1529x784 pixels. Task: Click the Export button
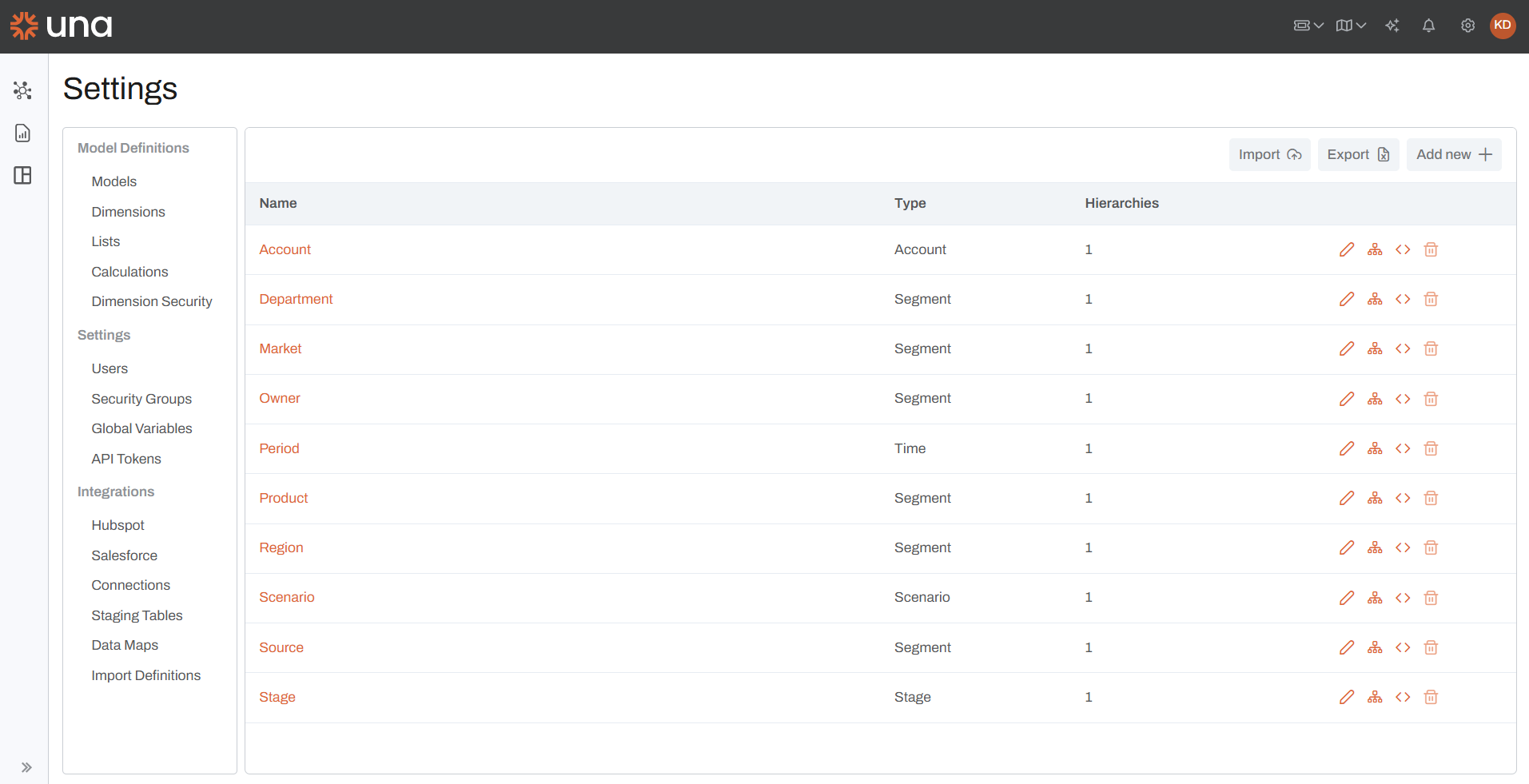point(1358,154)
